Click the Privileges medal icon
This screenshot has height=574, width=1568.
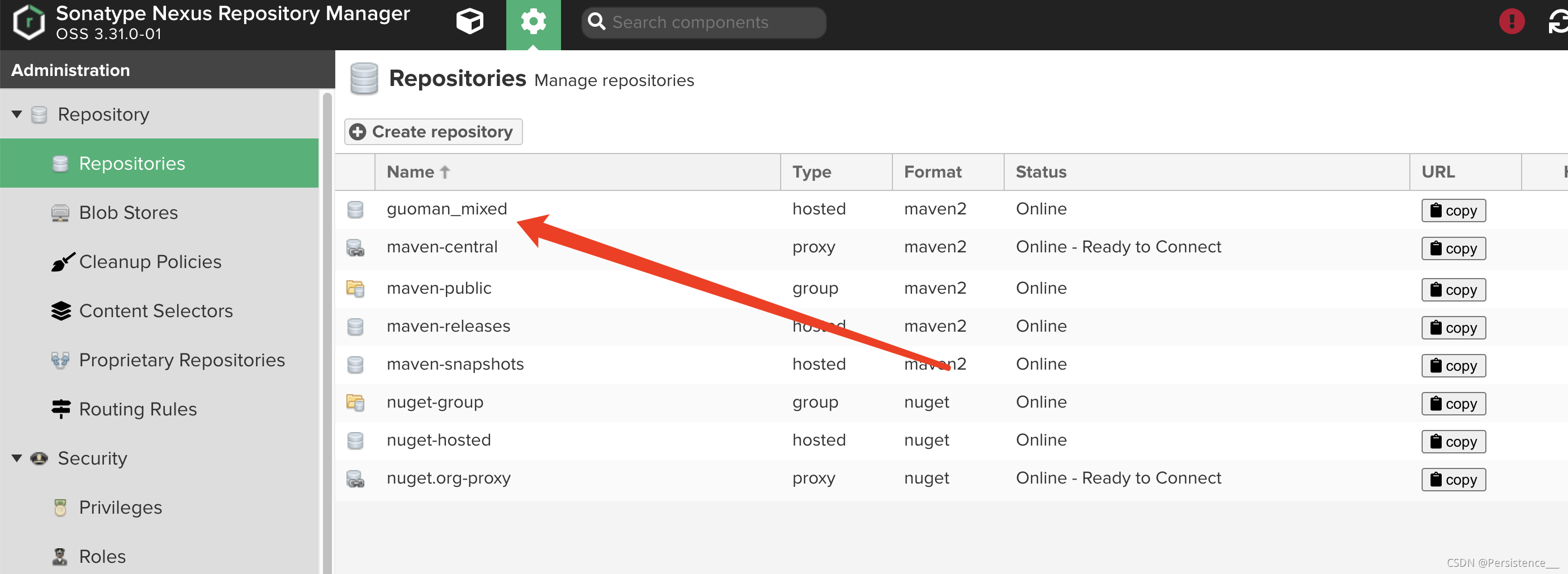[x=60, y=507]
